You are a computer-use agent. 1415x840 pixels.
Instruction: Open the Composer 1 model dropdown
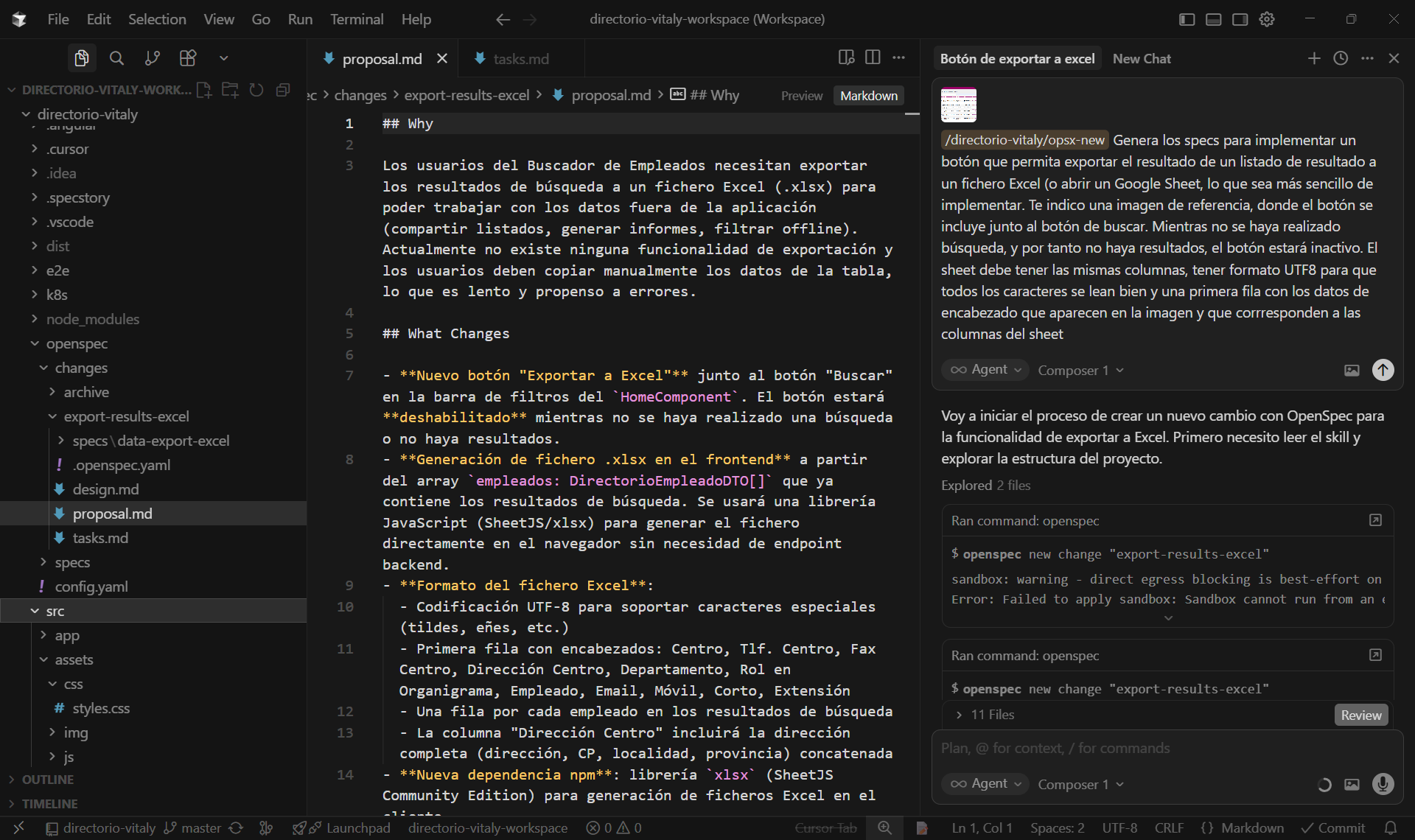[1080, 785]
